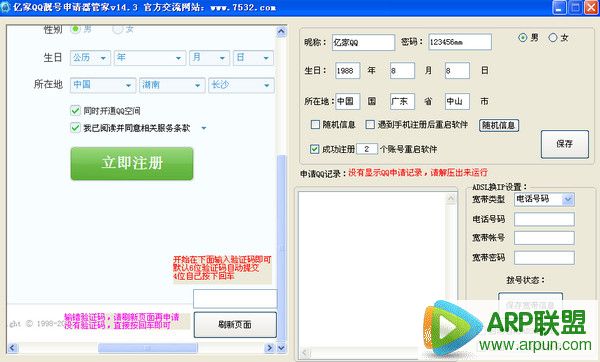Open the 宽带类型 dropdown

(544, 199)
